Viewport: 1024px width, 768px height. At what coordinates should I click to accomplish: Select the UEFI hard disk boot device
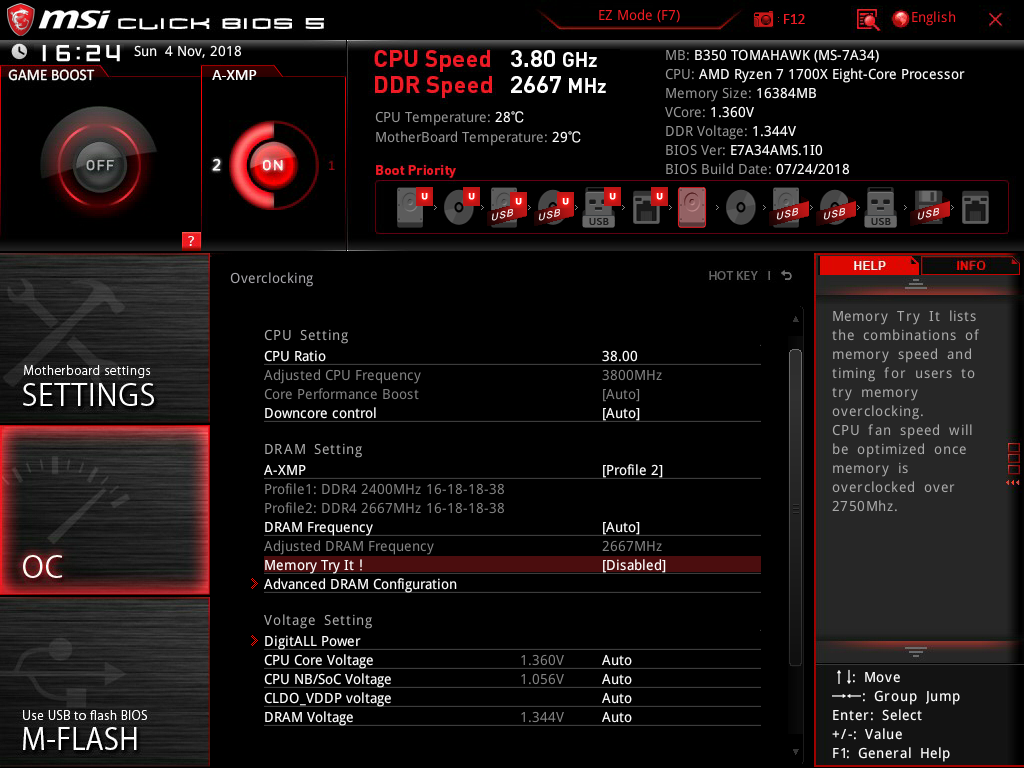click(x=415, y=207)
